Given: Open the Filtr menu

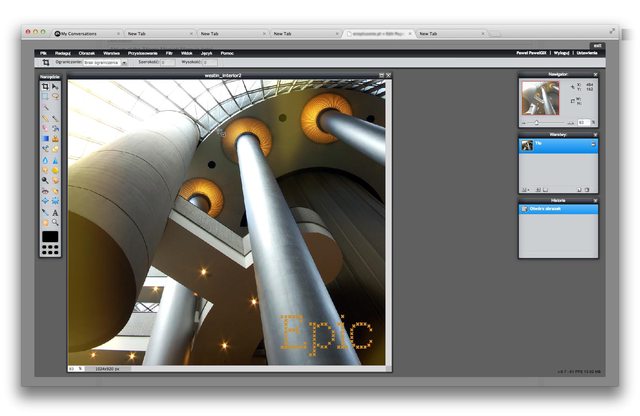Looking at the screenshot, I should coord(169,53).
